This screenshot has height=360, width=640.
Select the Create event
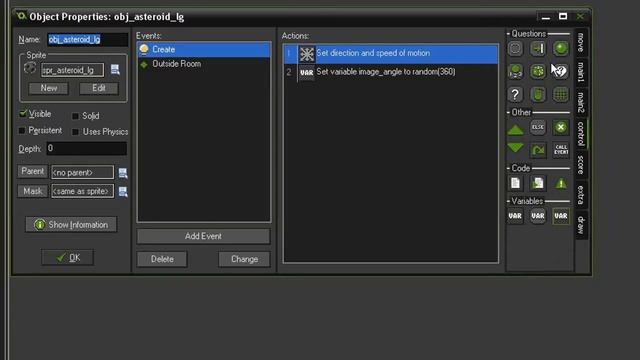pos(204,49)
